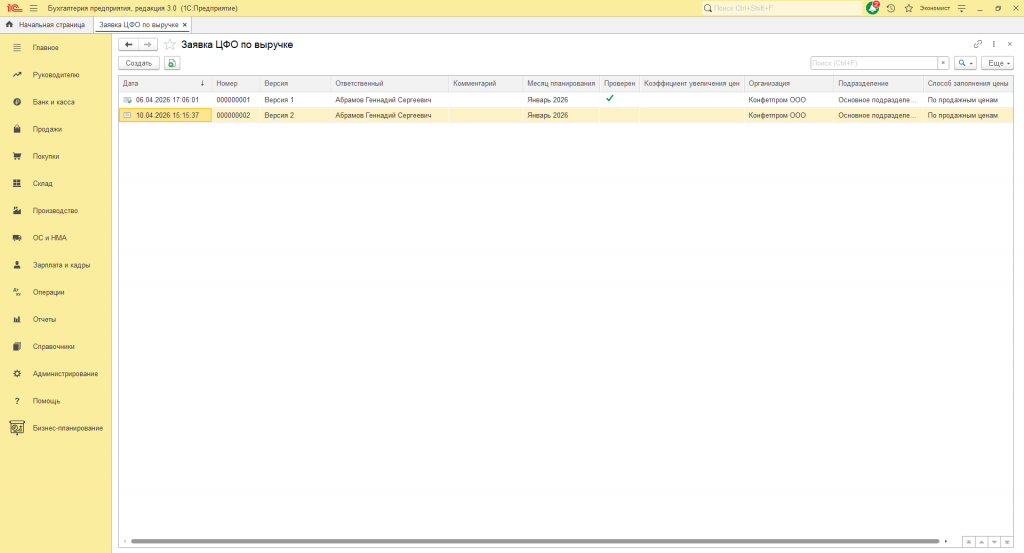Select the row dated 10.04.2026 15:15:37
1024x553 pixels.
pyautogui.click(x=566, y=116)
